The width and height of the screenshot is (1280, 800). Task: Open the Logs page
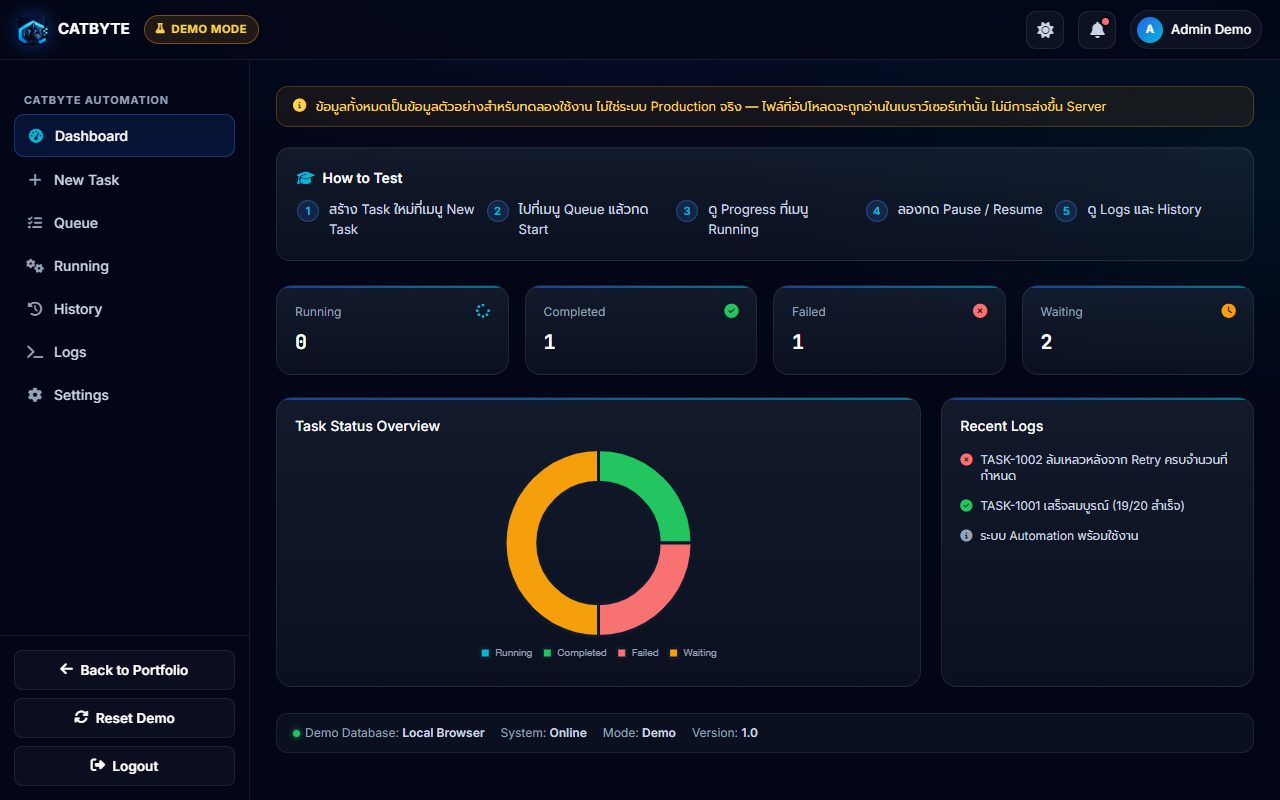(124, 352)
